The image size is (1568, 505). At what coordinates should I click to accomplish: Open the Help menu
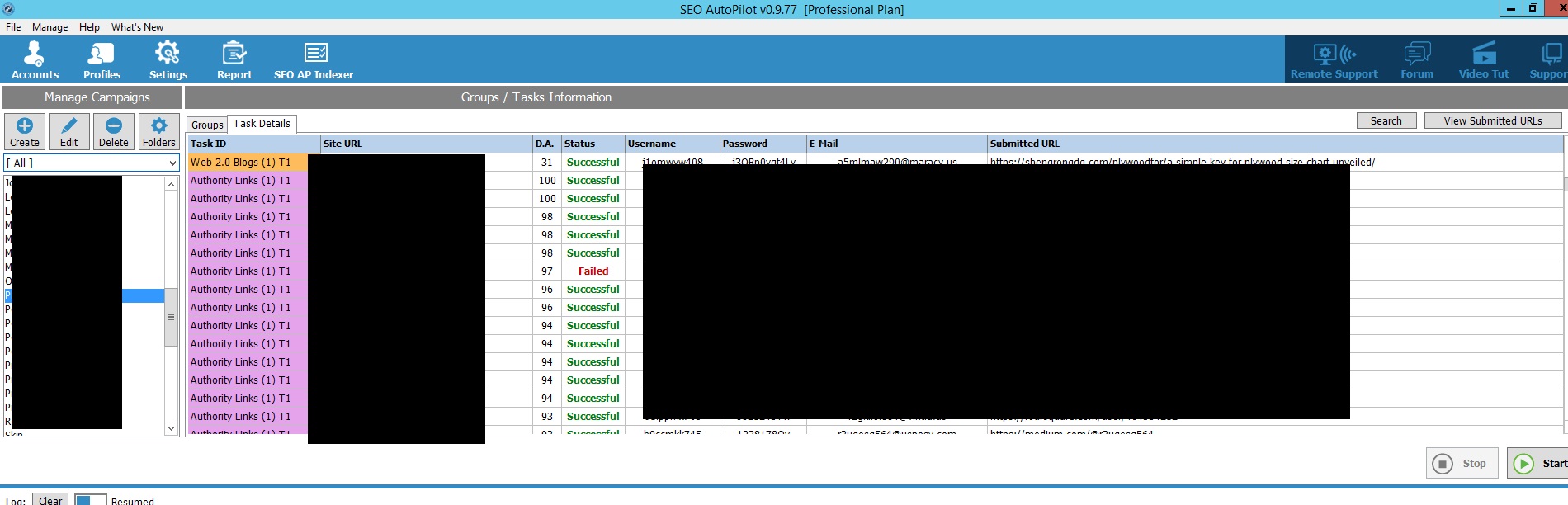(89, 27)
